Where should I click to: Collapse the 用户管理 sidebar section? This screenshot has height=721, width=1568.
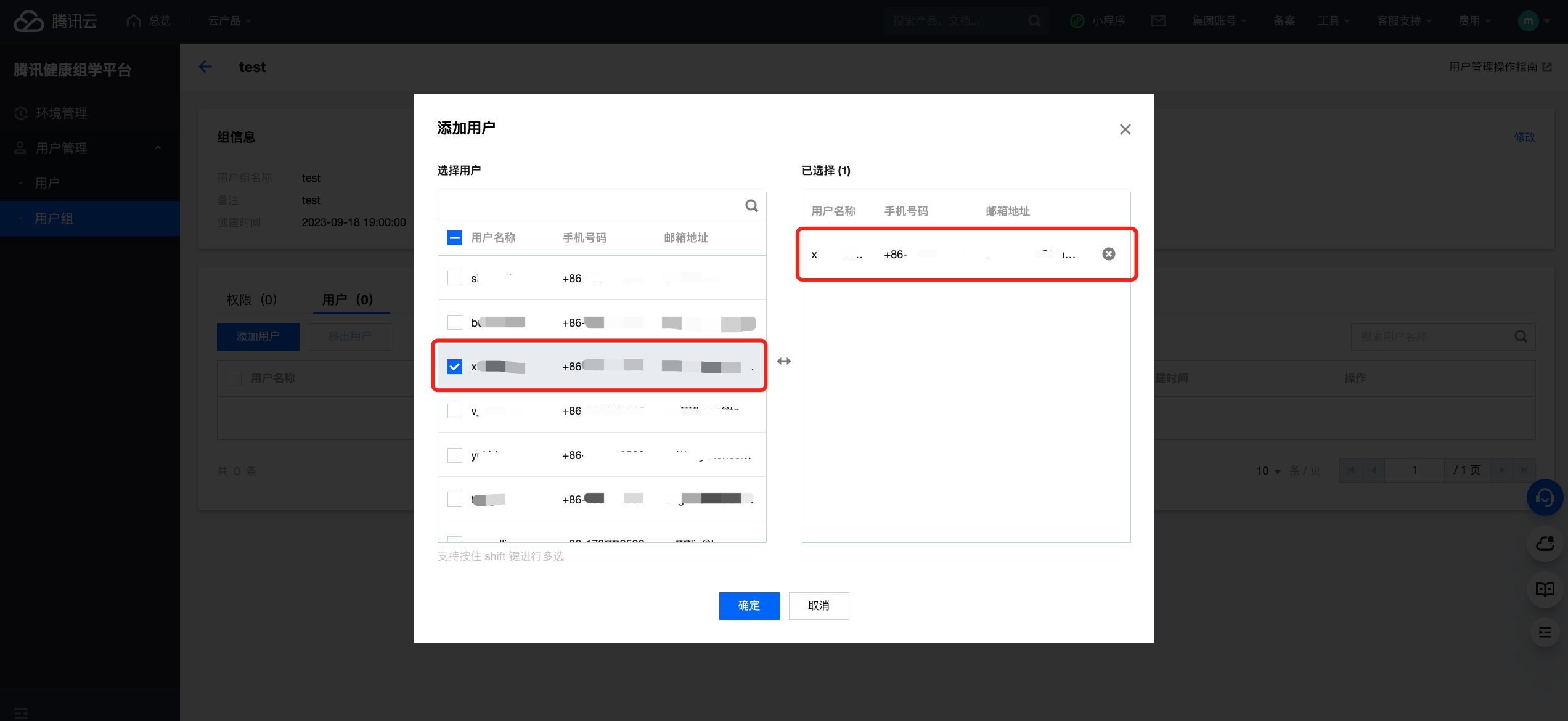pyautogui.click(x=158, y=148)
